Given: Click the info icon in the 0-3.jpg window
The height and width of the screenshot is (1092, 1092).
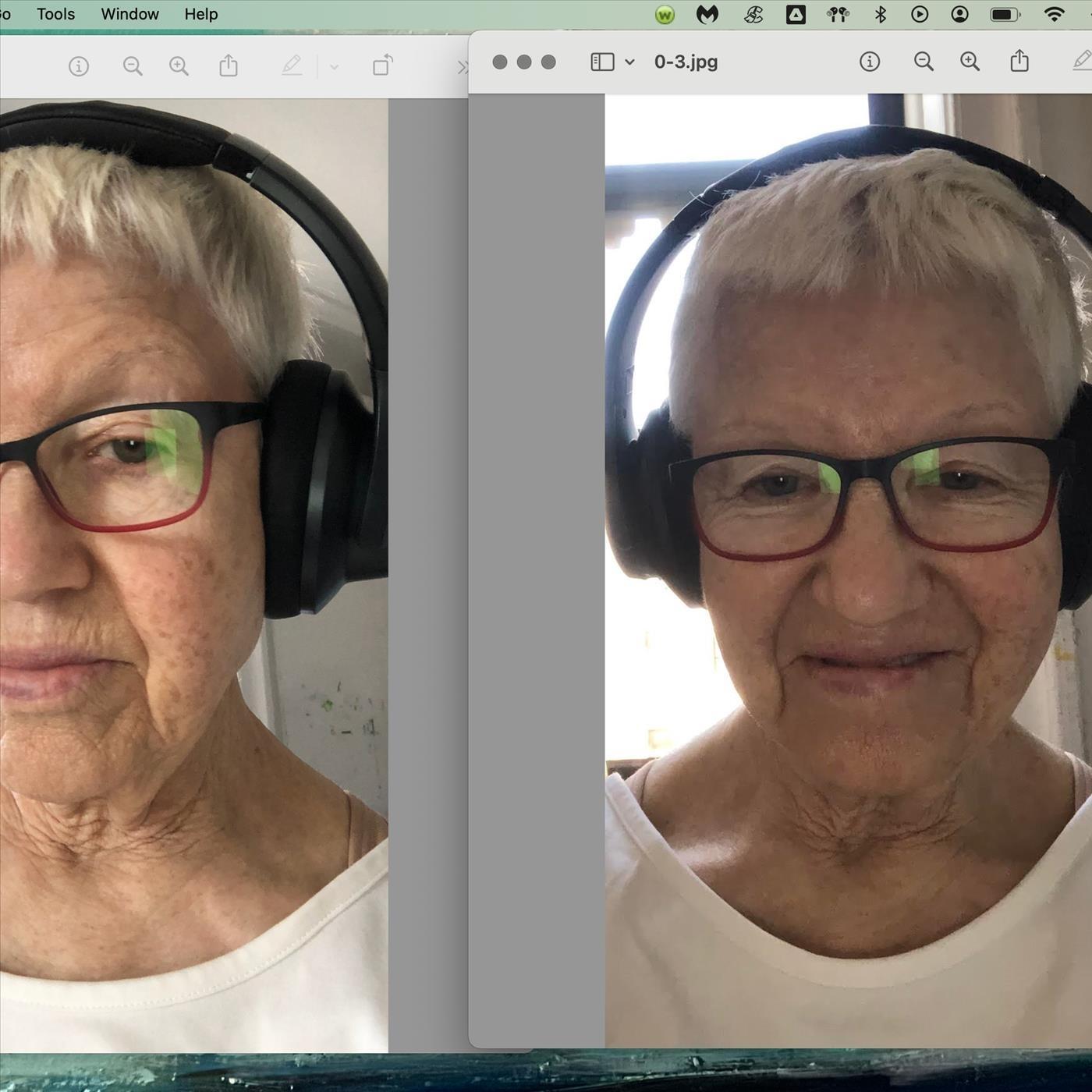Looking at the screenshot, I should click(x=869, y=62).
